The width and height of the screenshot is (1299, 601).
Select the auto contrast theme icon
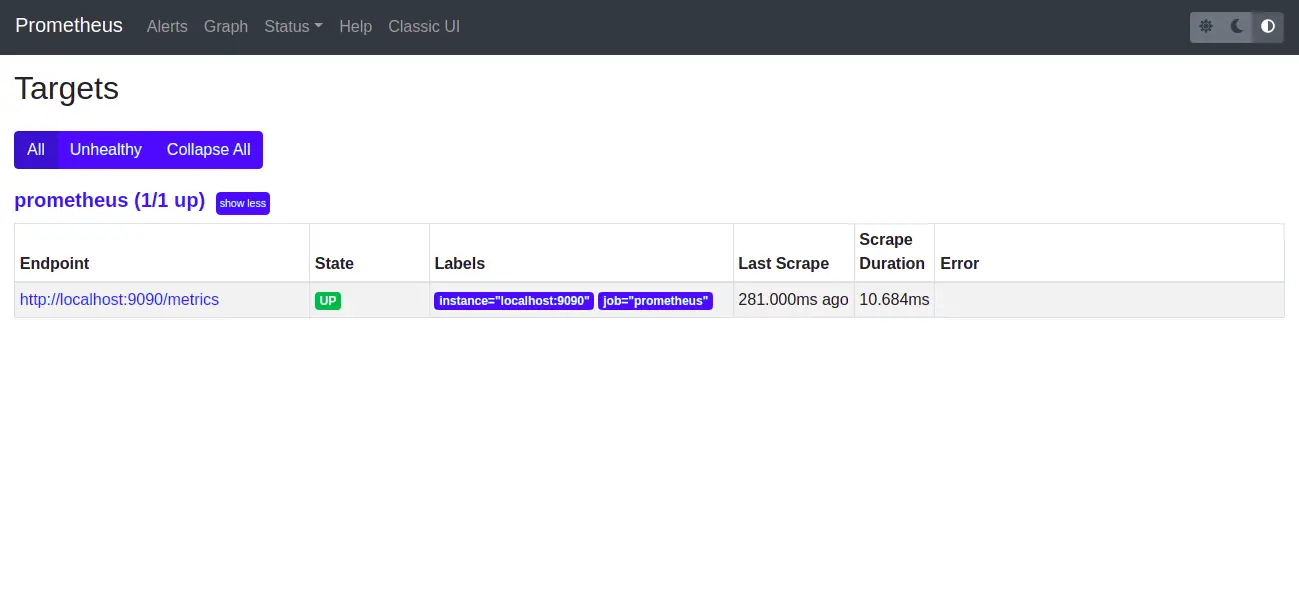tap(1268, 27)
